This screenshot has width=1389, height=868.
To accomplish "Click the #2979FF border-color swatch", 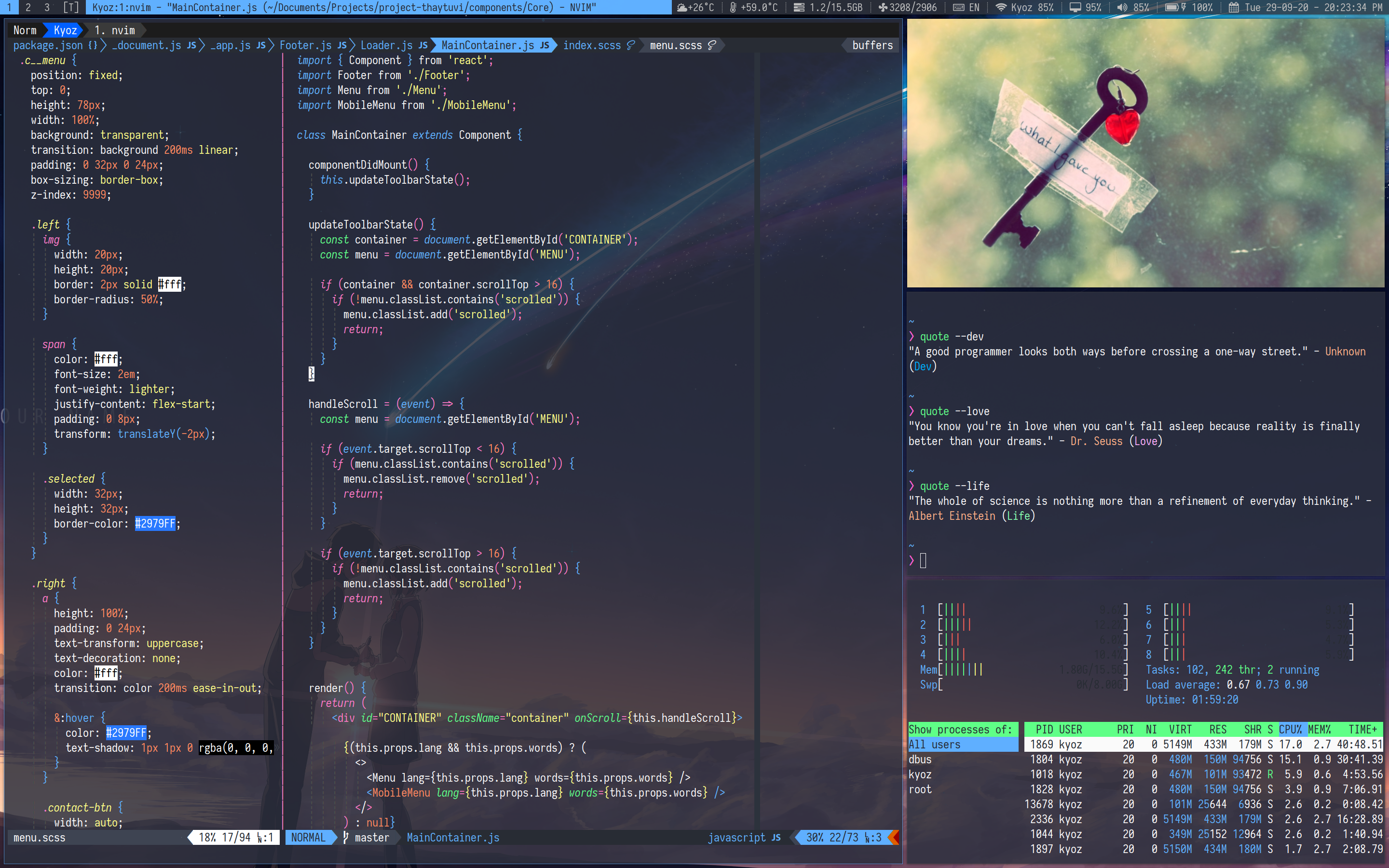I will 155,524.
